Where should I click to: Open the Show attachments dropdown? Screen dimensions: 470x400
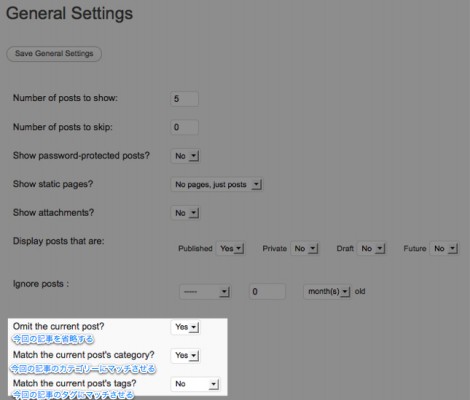tap(185, 213)
